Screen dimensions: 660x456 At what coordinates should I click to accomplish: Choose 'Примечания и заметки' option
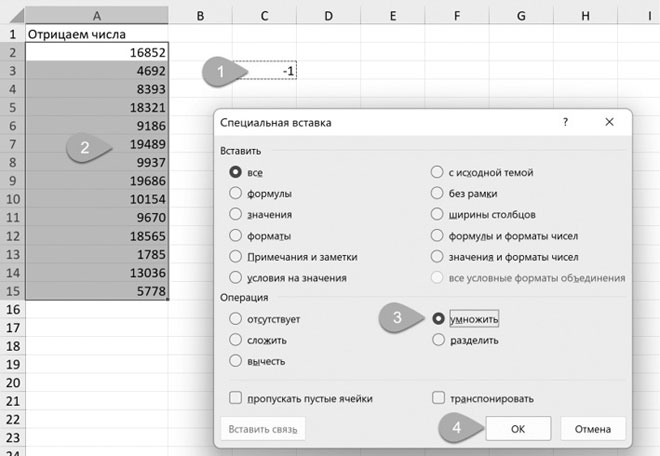tap(237, 256)
